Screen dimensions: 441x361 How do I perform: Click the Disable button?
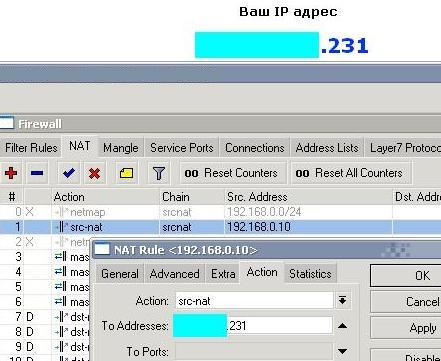pos(406,355)
